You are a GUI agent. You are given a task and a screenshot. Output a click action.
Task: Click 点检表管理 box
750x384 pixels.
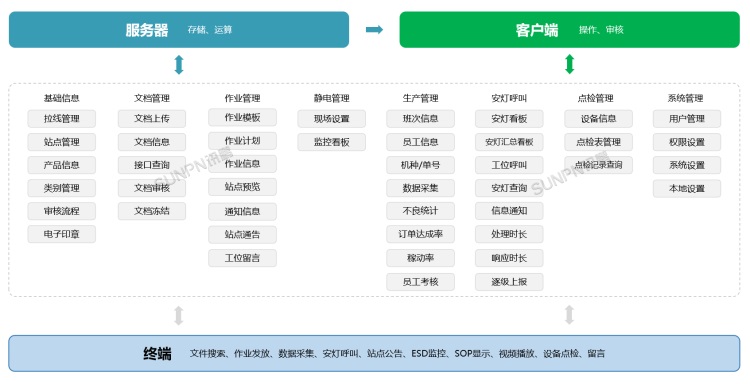[598, 142]
